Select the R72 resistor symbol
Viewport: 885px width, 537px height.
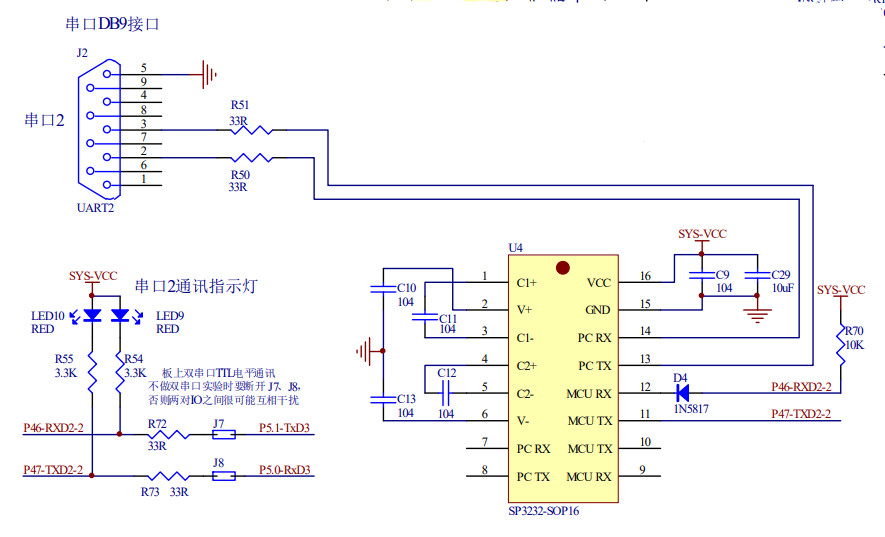click(168, 434)
